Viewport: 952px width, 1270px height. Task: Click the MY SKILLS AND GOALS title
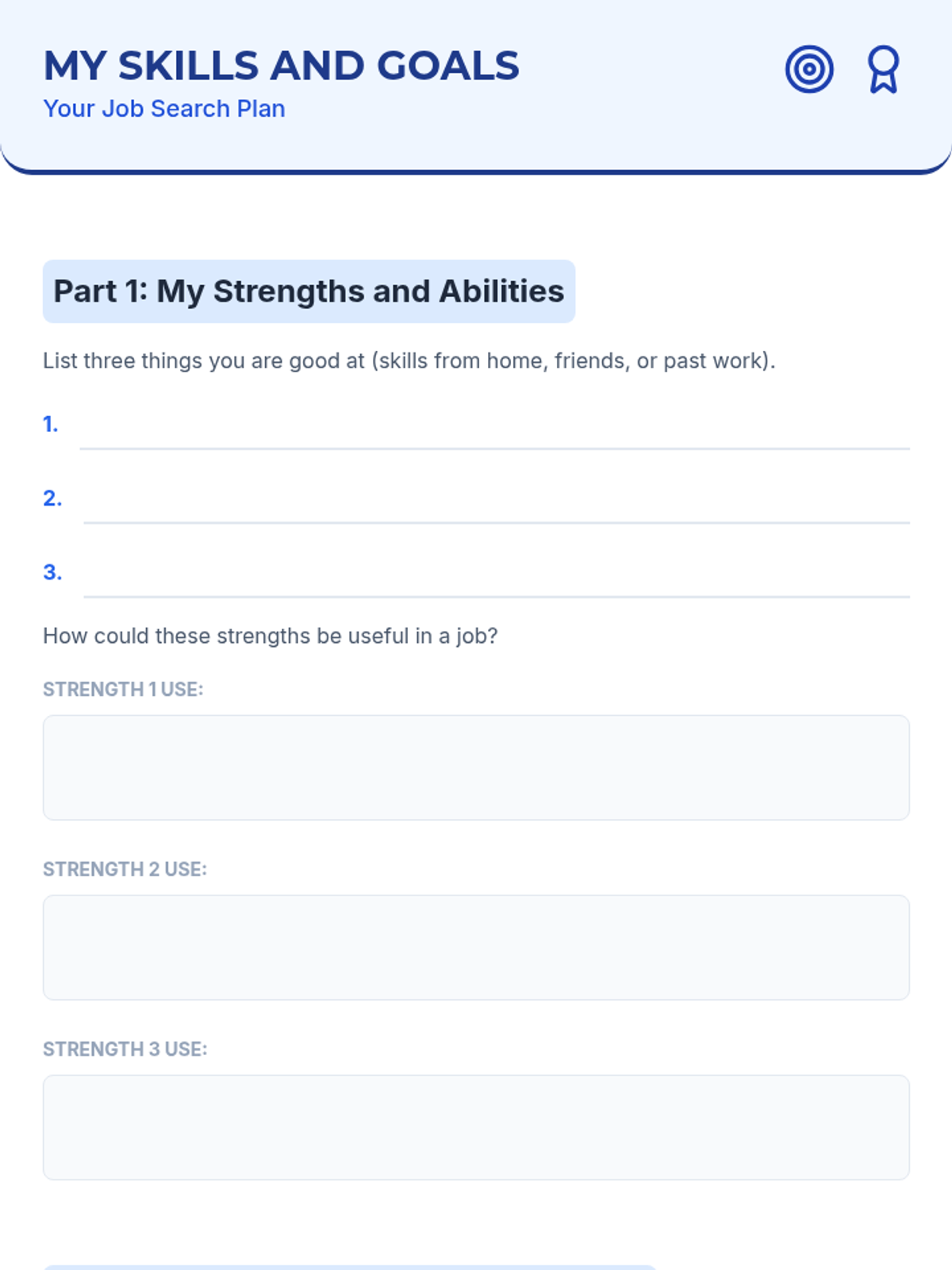coord(281,66)
